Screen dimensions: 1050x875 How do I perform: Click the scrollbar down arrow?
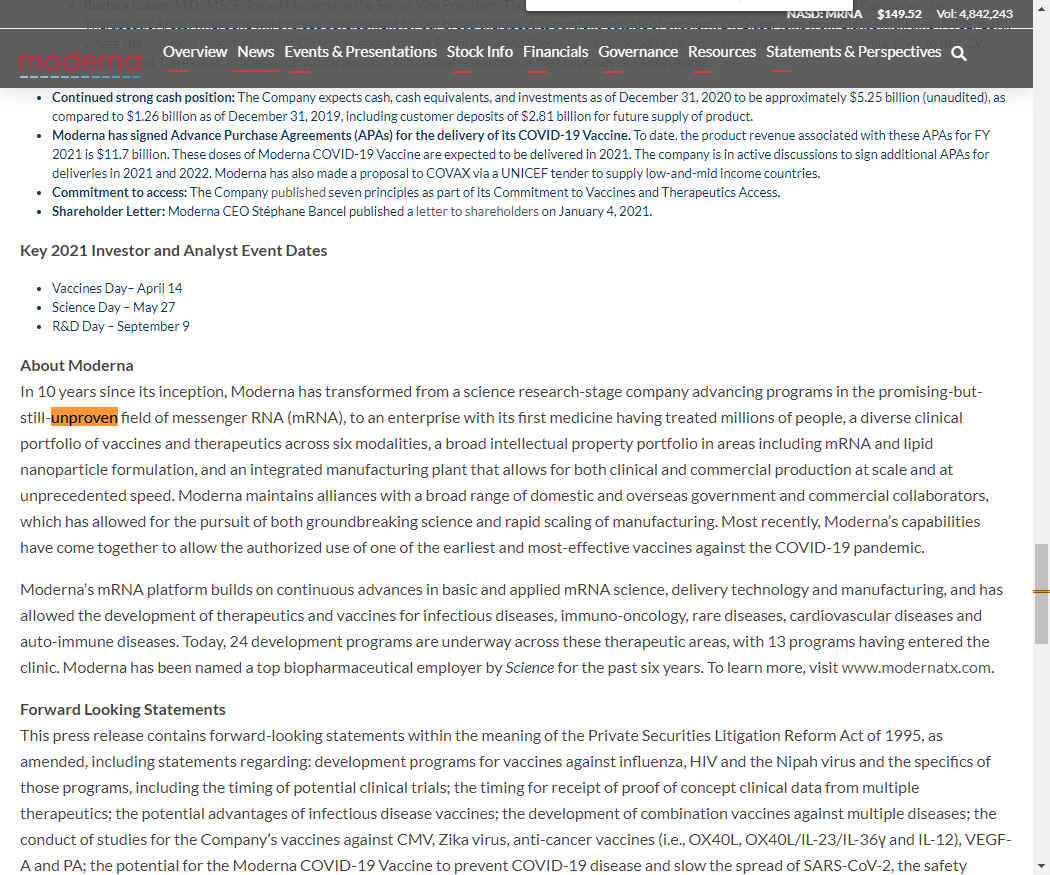(1041, 866)
